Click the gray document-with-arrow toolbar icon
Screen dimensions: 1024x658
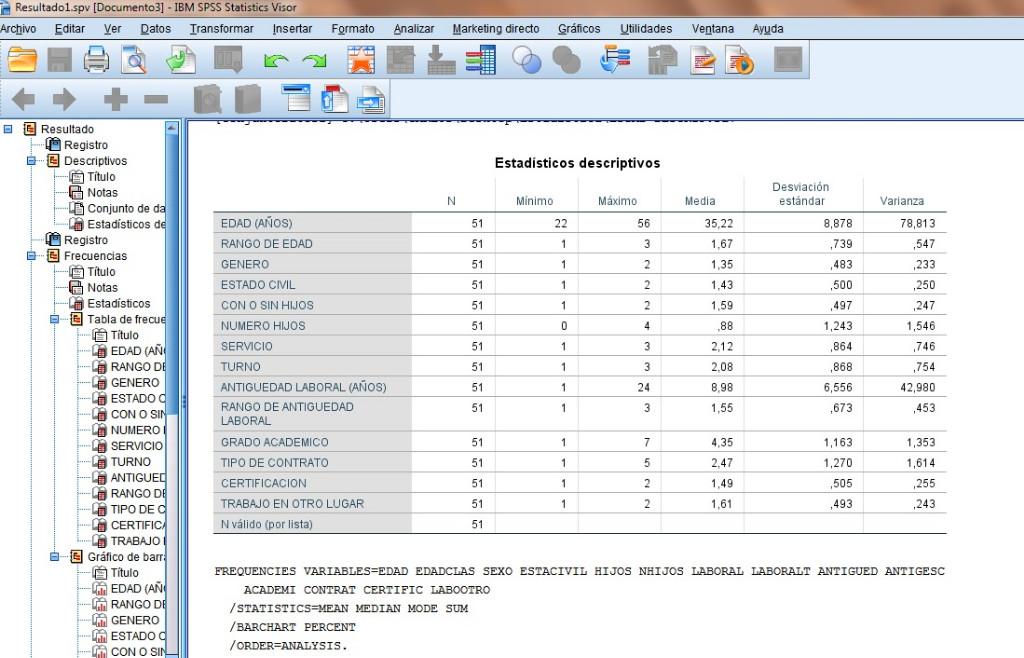662,60
